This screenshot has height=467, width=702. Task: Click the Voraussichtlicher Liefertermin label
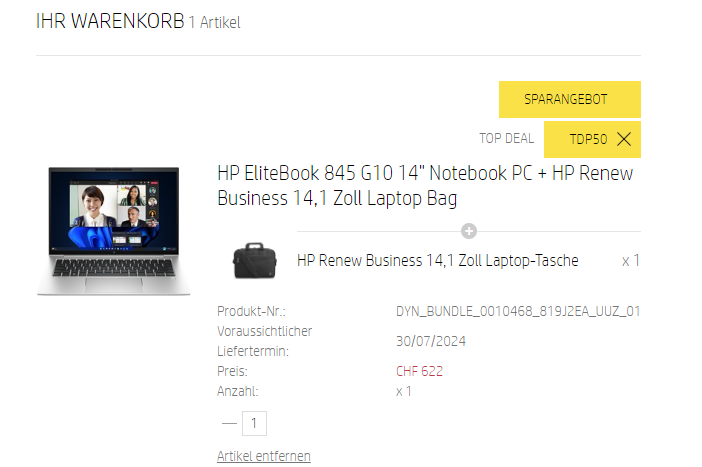pyautogui.click(x=264, y=341)
